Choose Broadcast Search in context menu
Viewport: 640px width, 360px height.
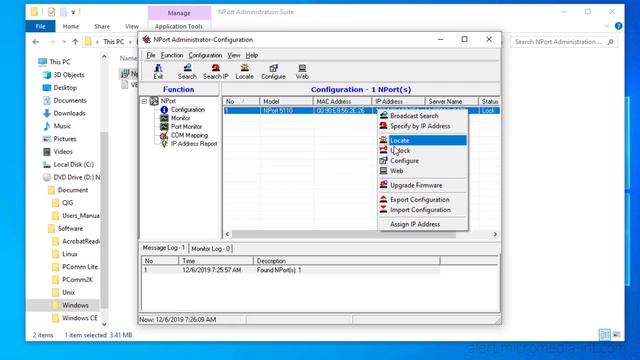point(422,116)
